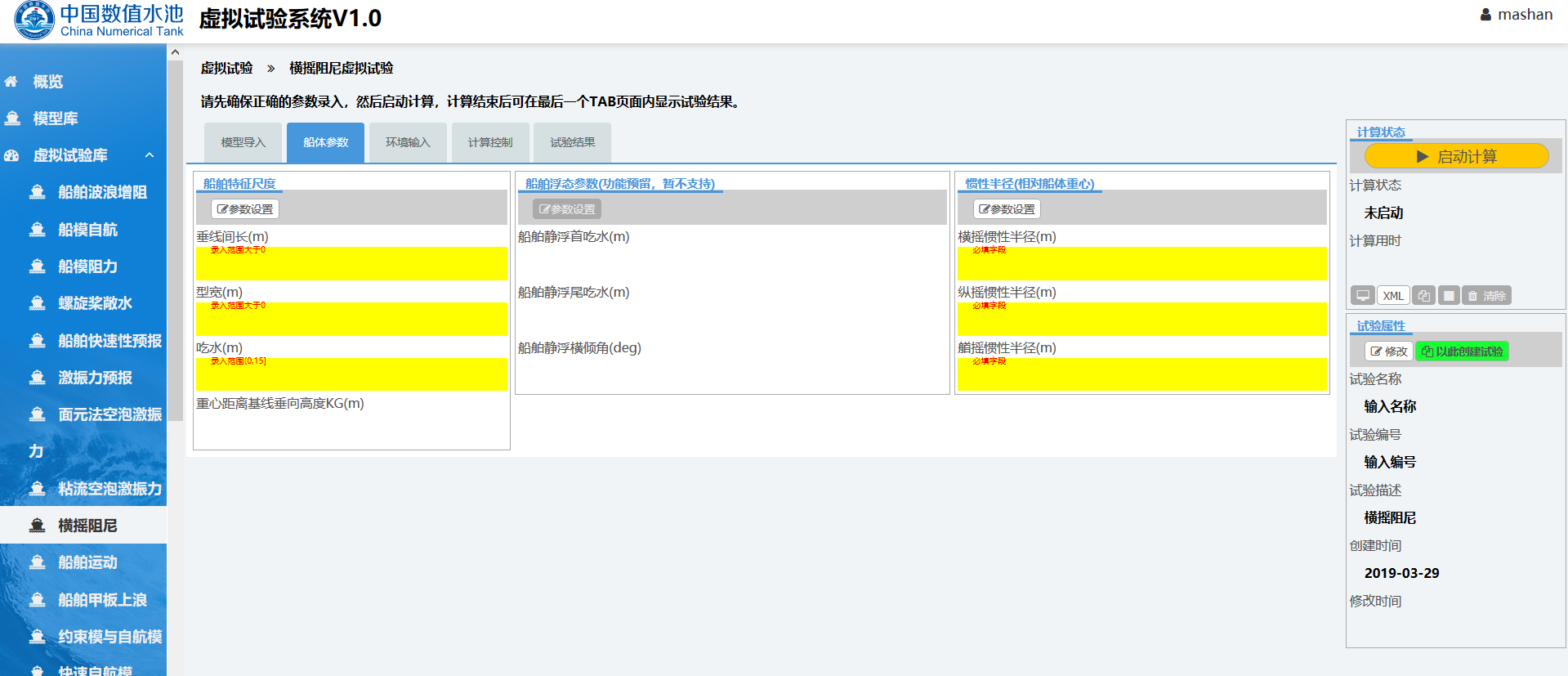The width and height of the screenshot is (1568, 676).
Task: Click the 垂线间长 yellow input field
Action: pos(351,264)
